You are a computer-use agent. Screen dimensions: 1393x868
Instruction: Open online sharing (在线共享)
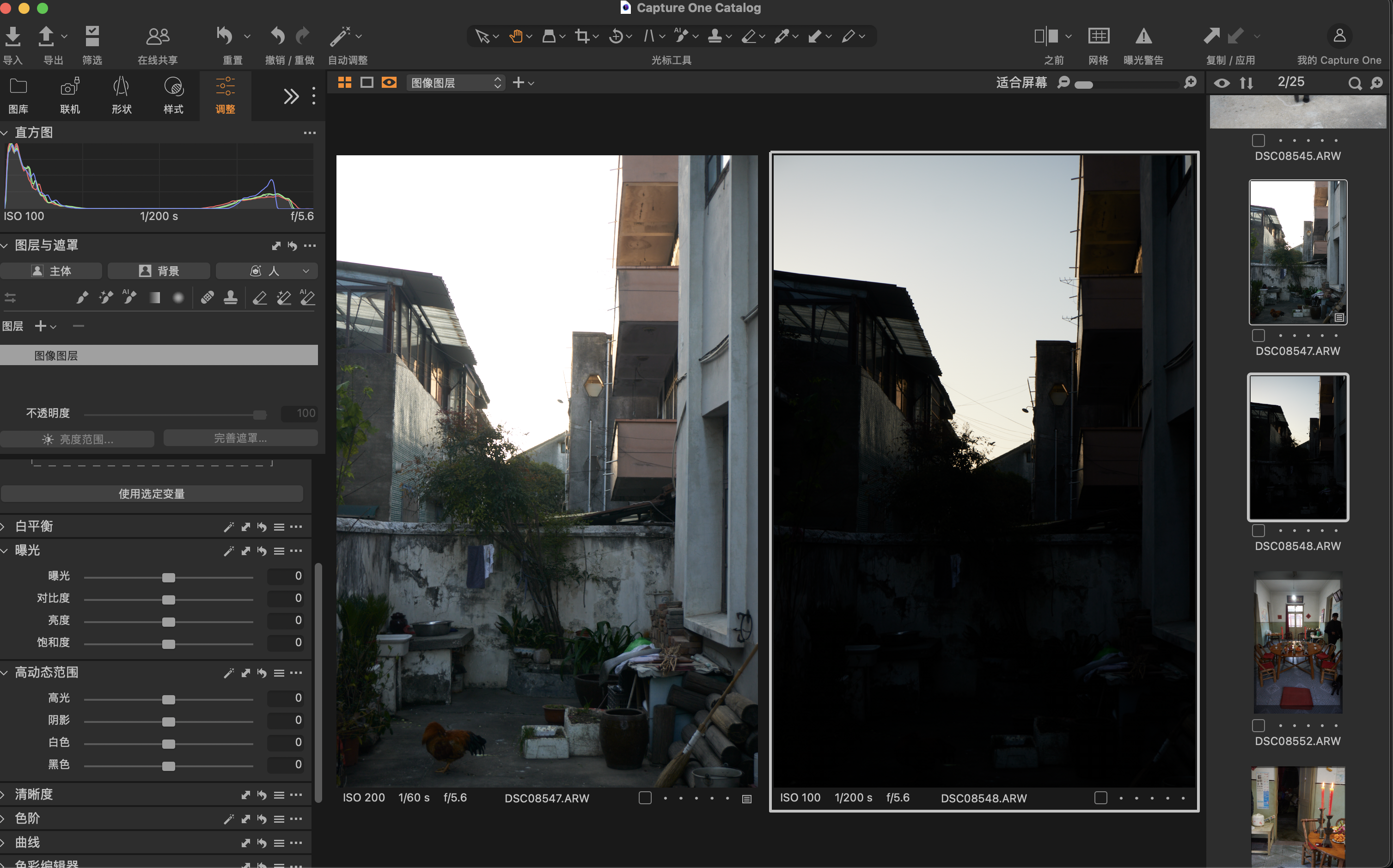coord(158,36)
